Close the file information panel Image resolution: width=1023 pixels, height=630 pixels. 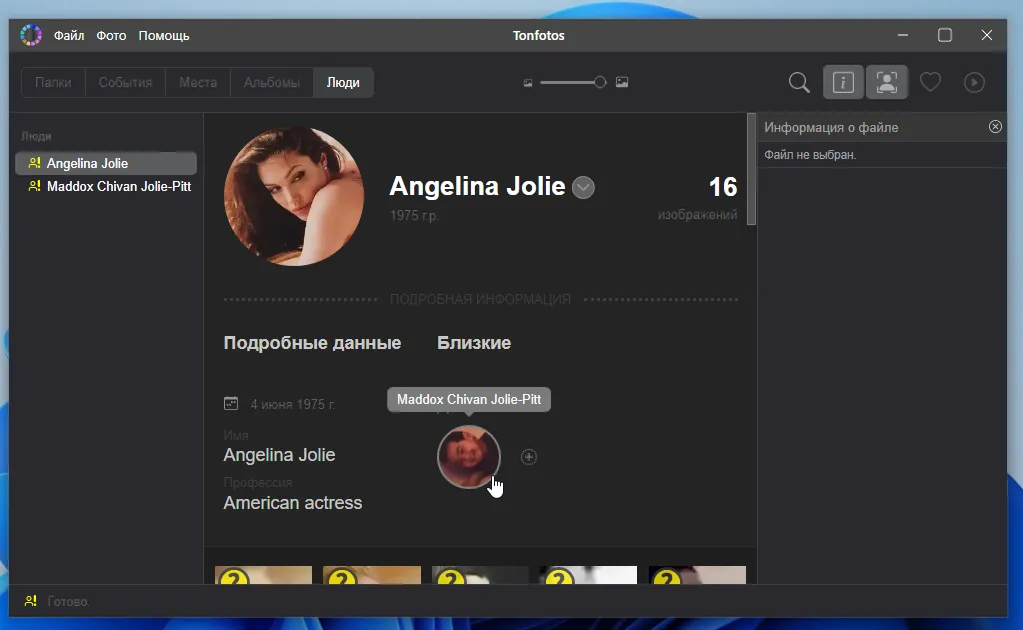(x=995, y=127)
